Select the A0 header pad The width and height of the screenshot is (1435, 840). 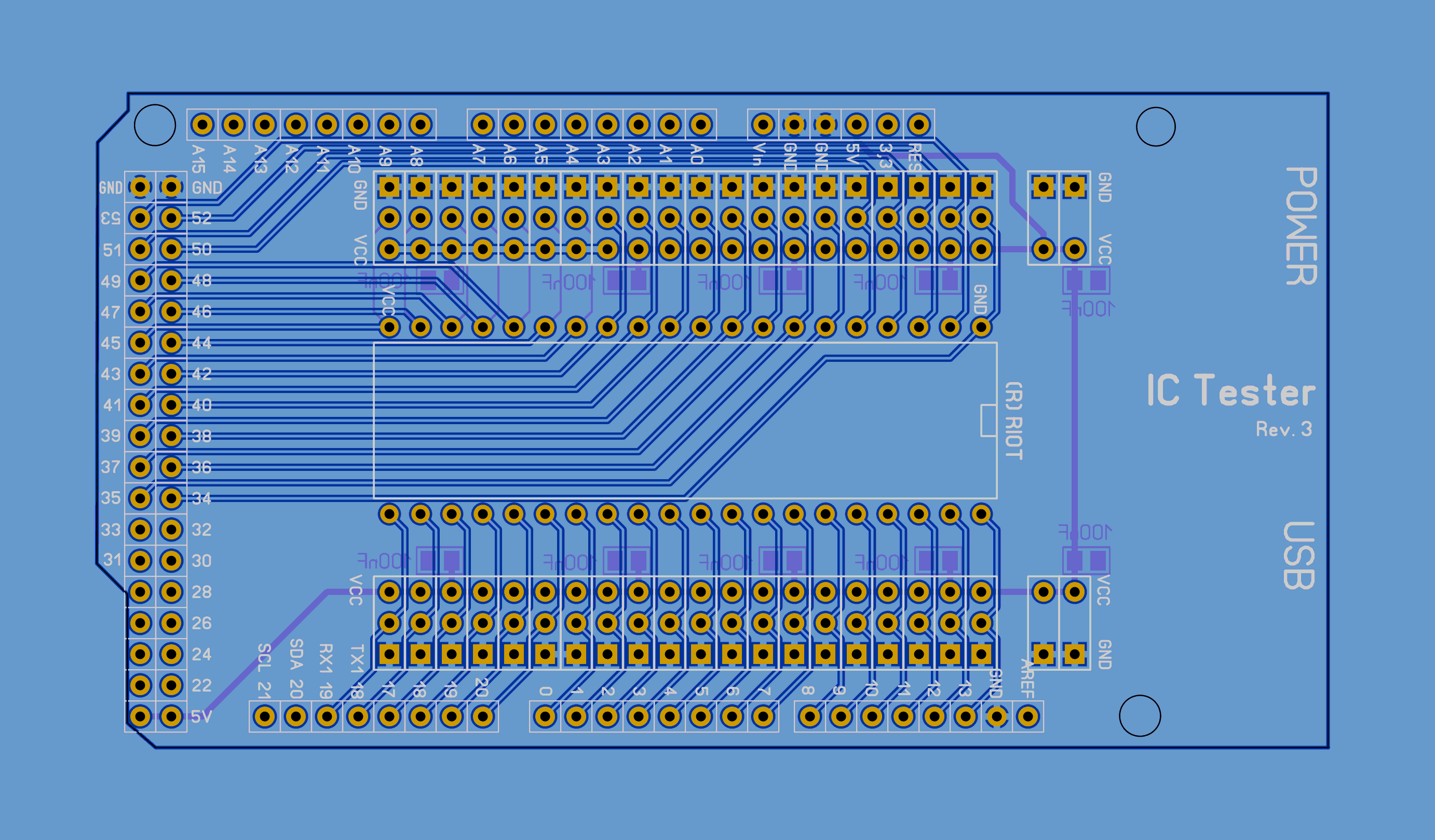pyautogui.click(x=701, y=124)
